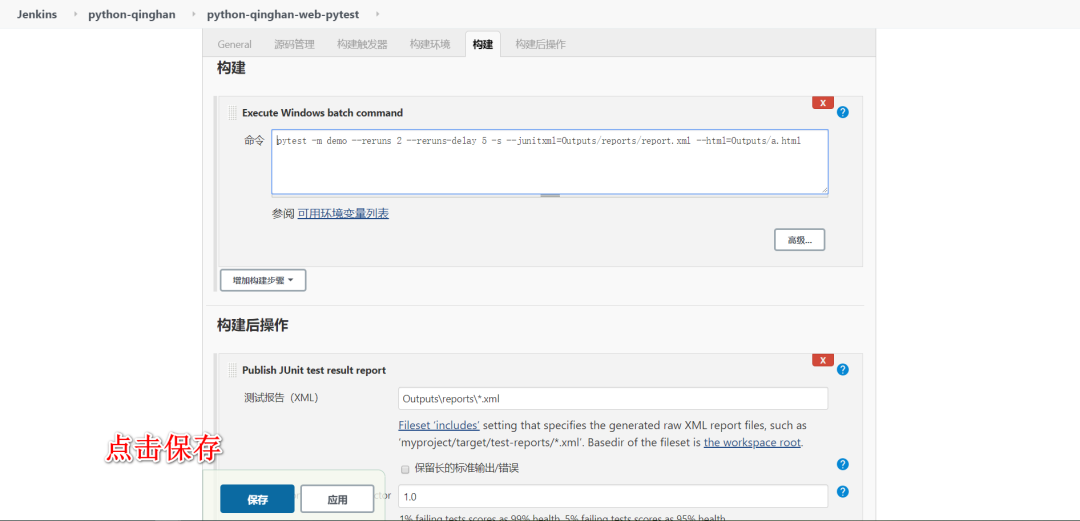Delete the Execute Windows batch command step

click(822, 103)
